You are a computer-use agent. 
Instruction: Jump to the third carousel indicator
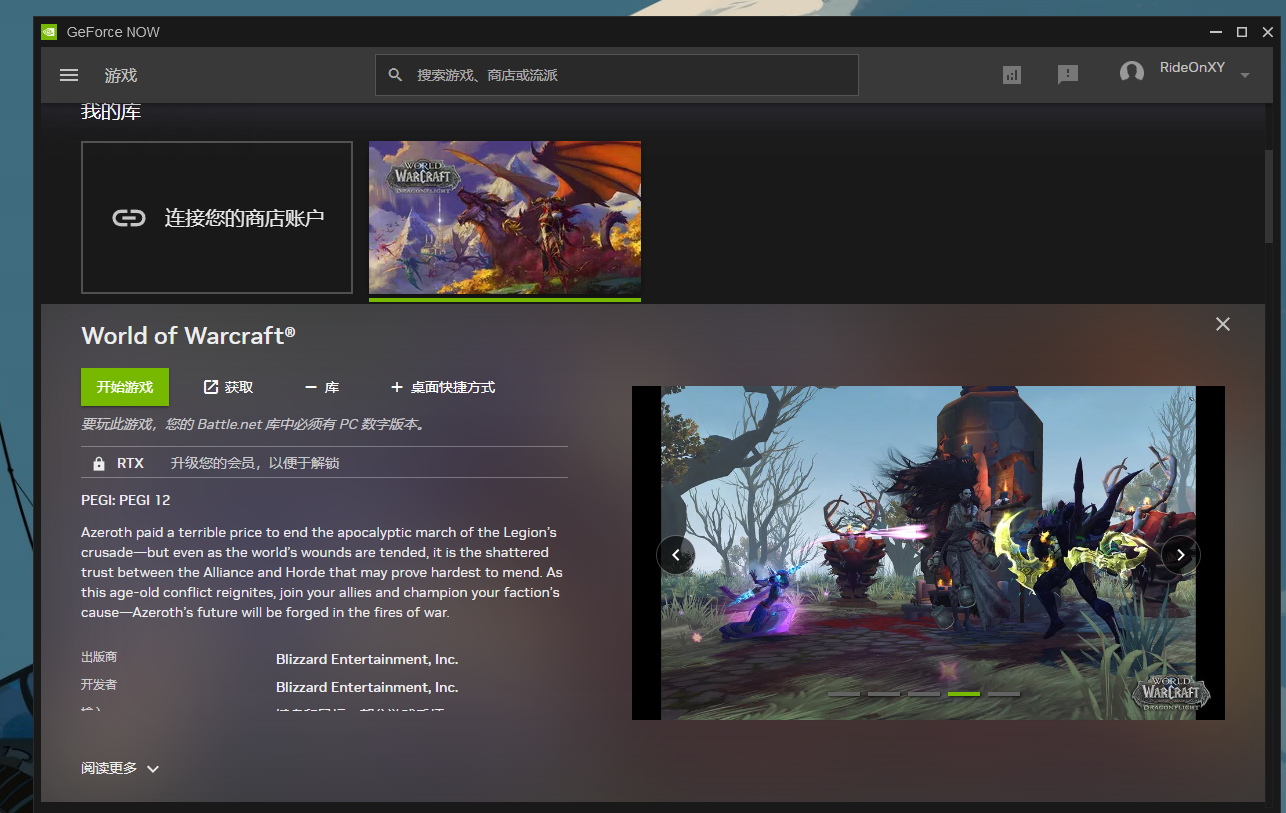click(x=924, y=693)
